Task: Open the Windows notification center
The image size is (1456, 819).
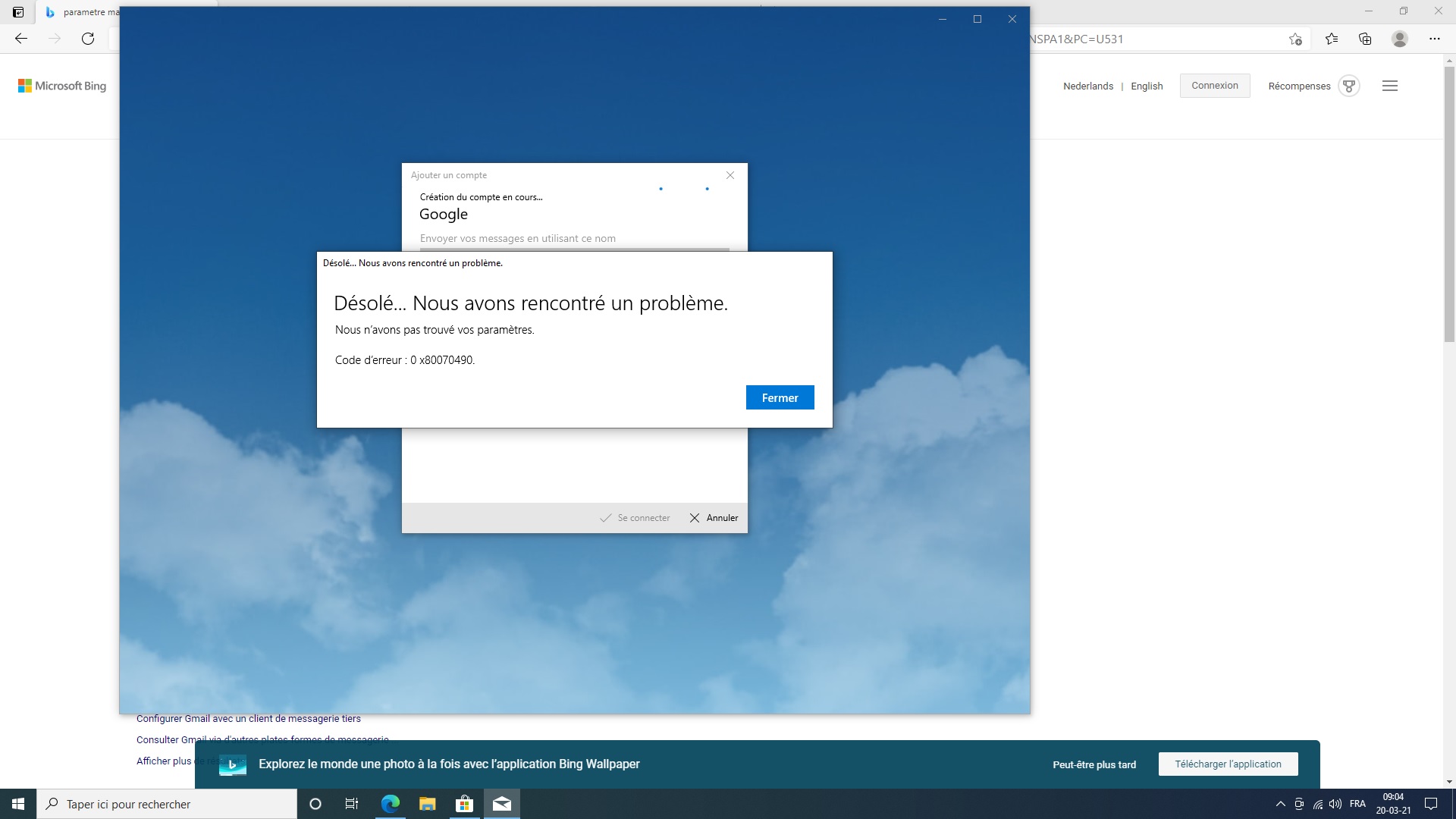Action: (x=1431, y=804)
